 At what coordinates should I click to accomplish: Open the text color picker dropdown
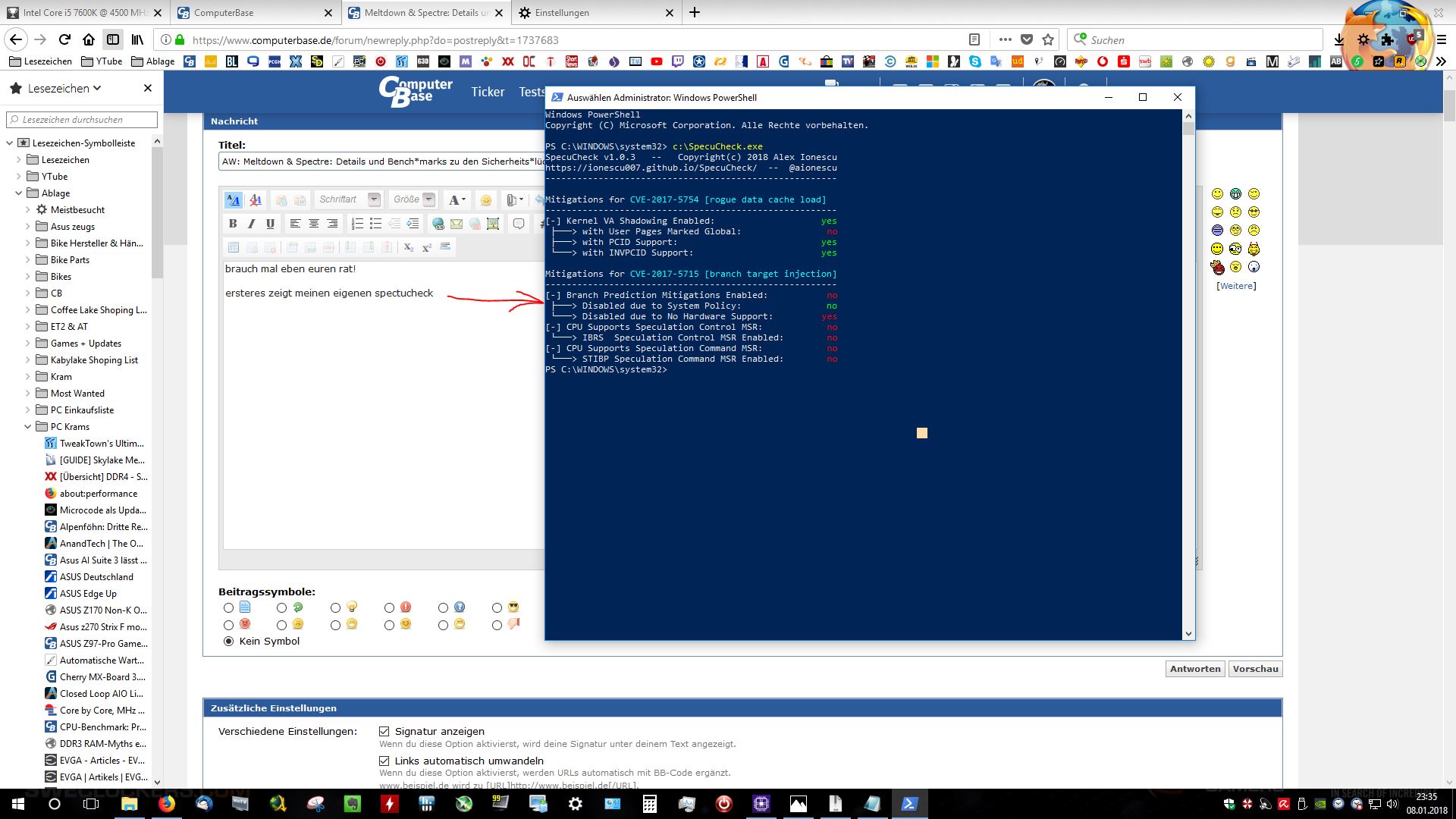click(x=457, y=200)
